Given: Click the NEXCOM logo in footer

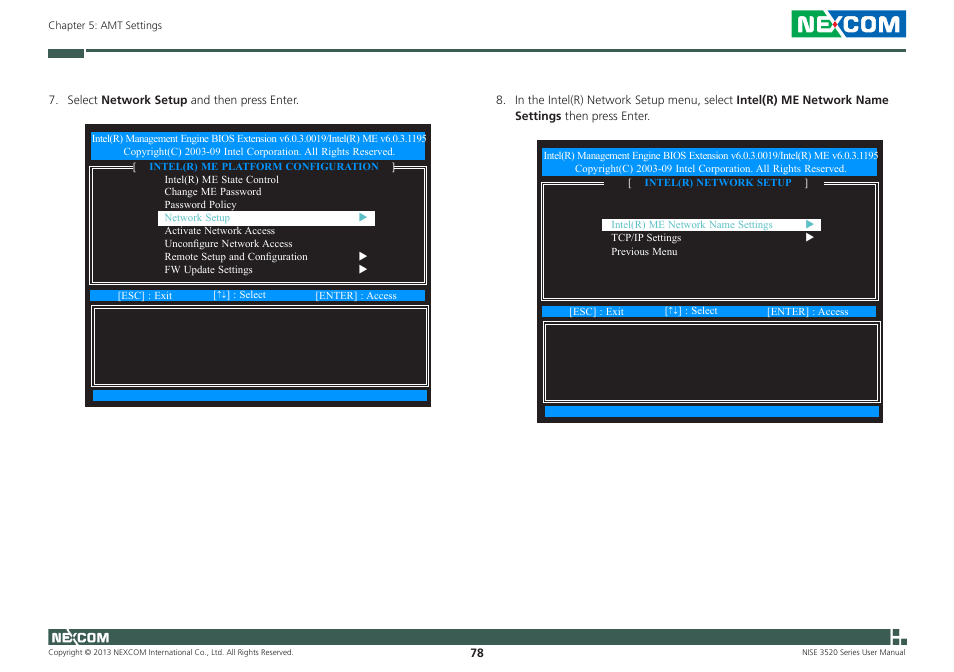Looking at the screenshot, I should tap(80, 637).
